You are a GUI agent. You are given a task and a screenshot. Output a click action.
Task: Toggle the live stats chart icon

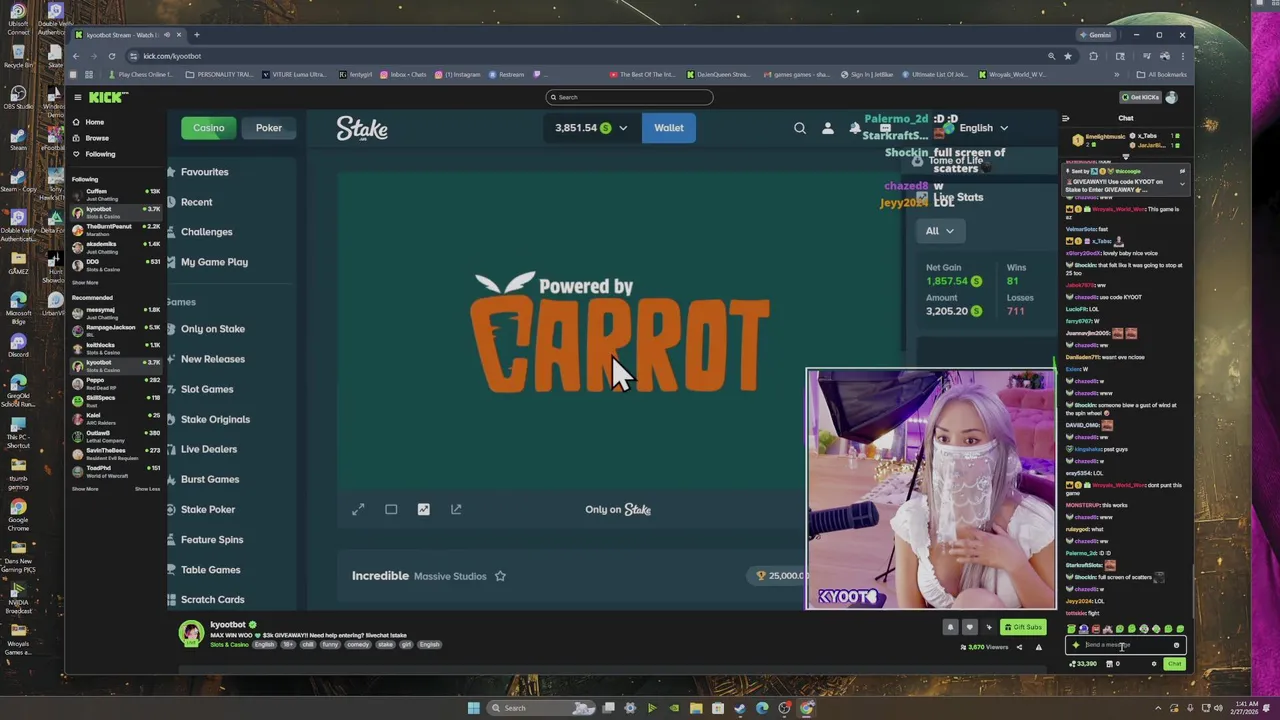pos(423,509)
